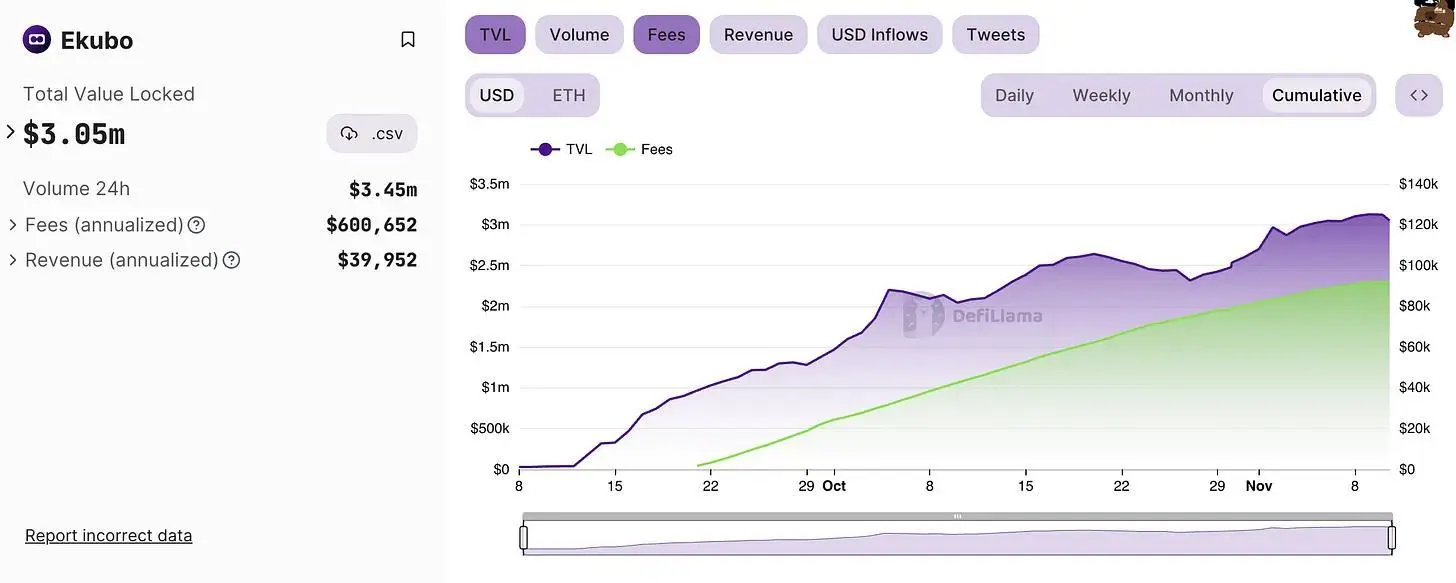Click the download icon on .csv button

coord(349,134)
